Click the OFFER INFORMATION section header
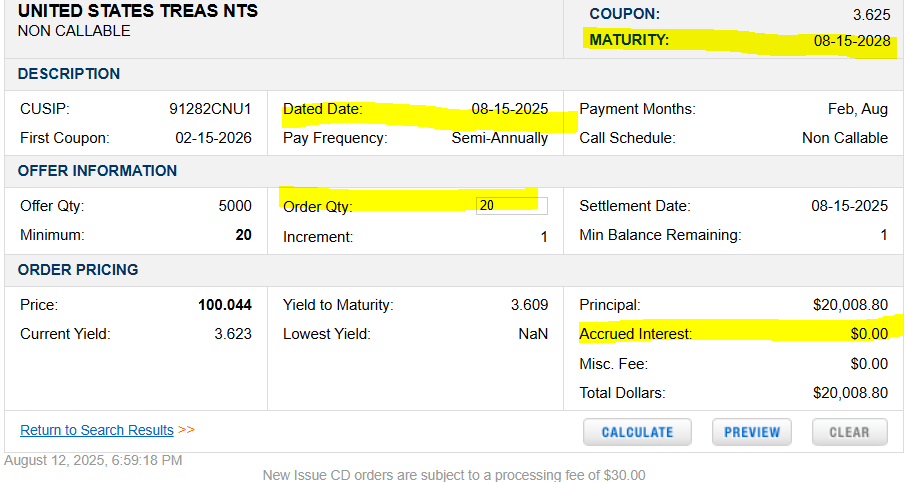This screenshot has width=906, height=482. click(98, 171)
